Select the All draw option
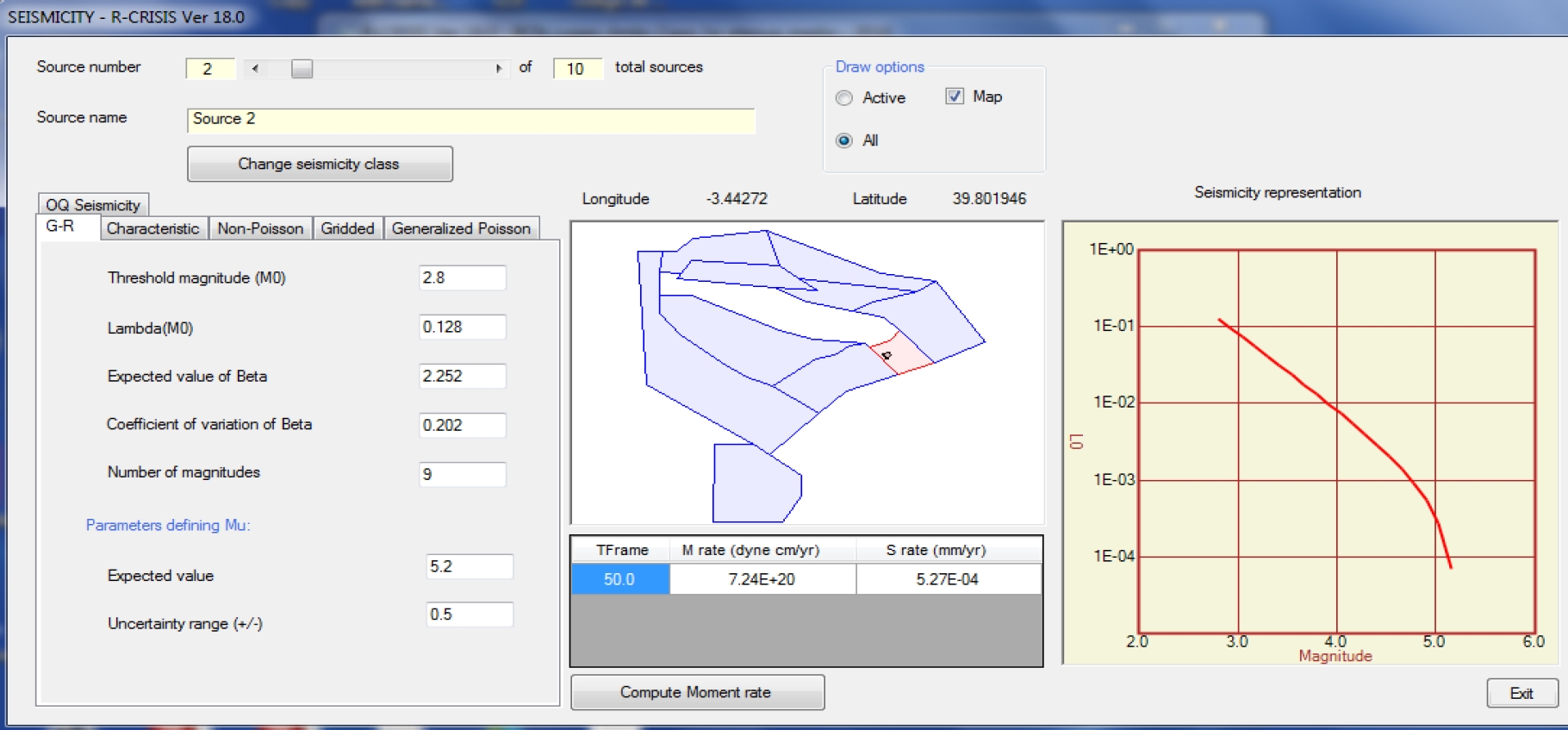The height and width of the screenshot is (730, 1568). 844,140
